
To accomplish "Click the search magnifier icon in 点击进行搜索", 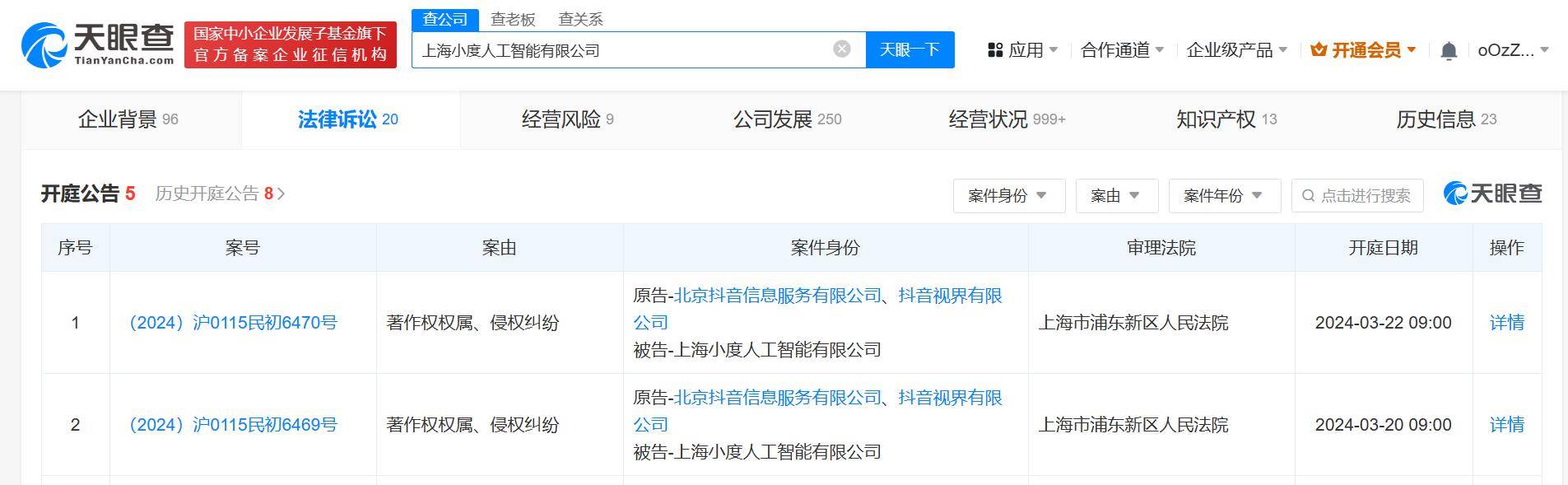I will [1308, 196].
